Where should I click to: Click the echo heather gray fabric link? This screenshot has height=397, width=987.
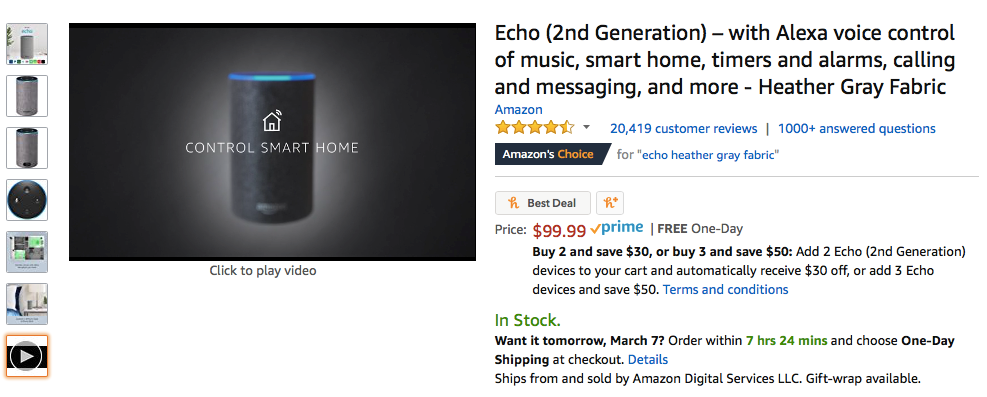click(x=709, y=155)
